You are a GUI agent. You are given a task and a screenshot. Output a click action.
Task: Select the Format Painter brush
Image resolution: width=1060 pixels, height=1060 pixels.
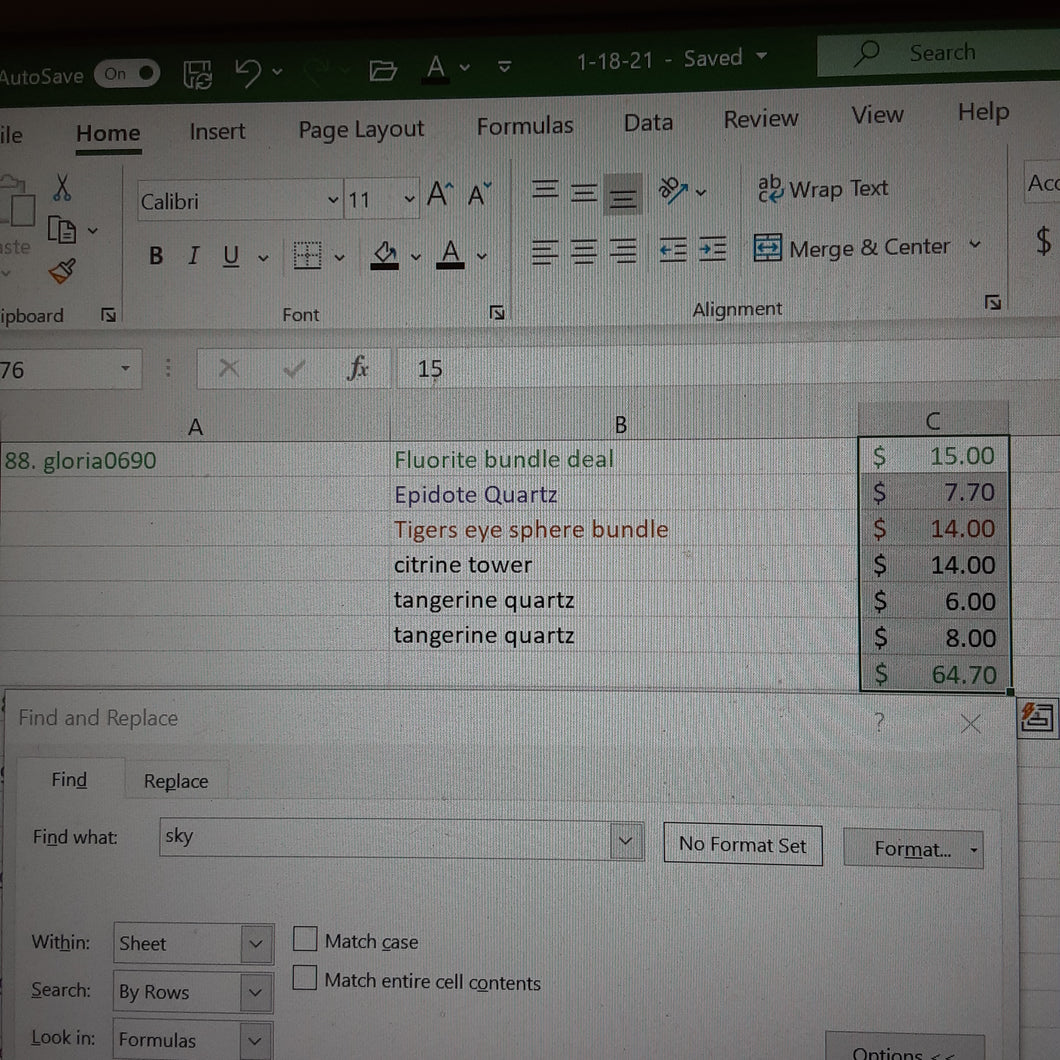(x=62, y=272)
